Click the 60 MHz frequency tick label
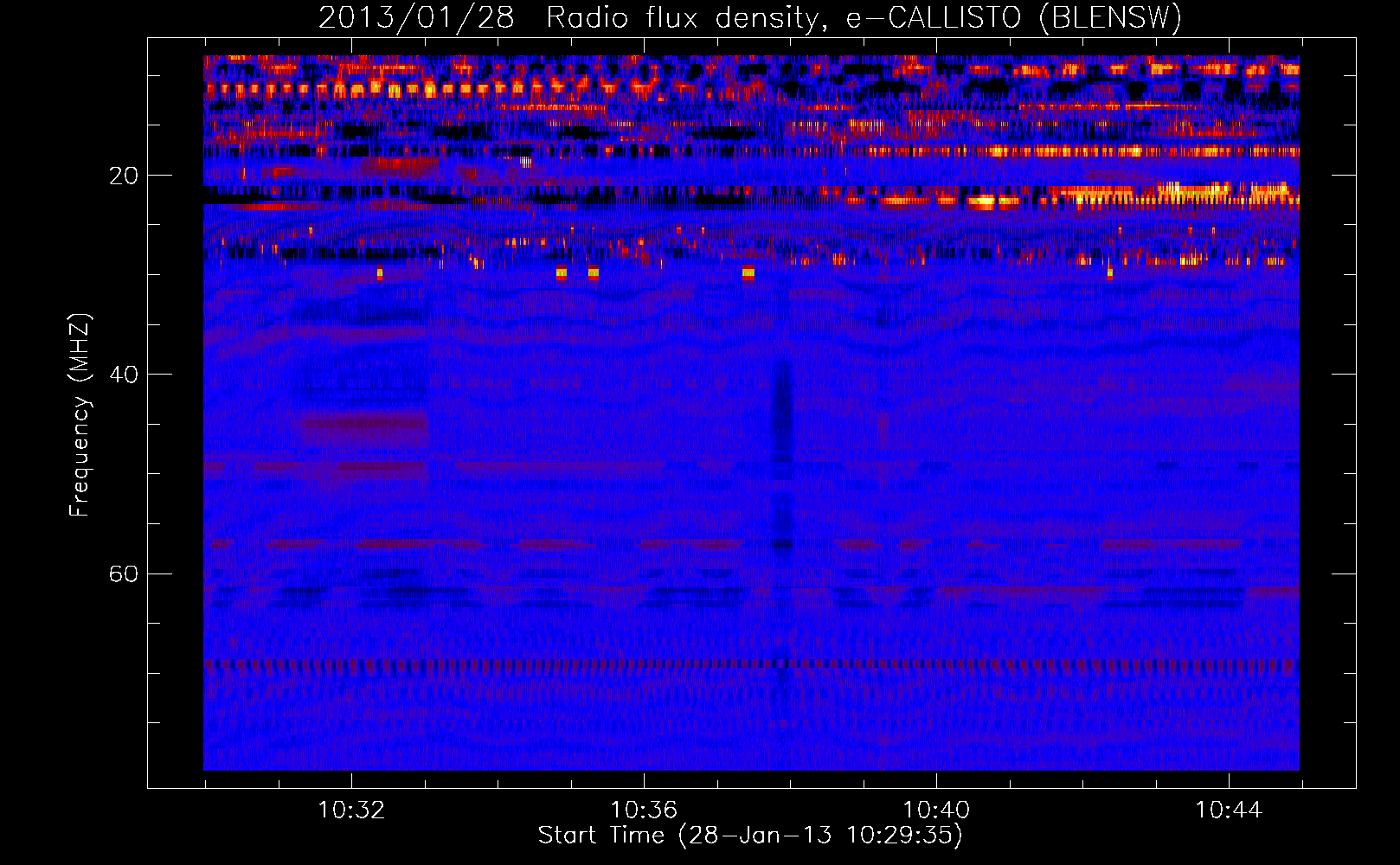 point(123,573)
